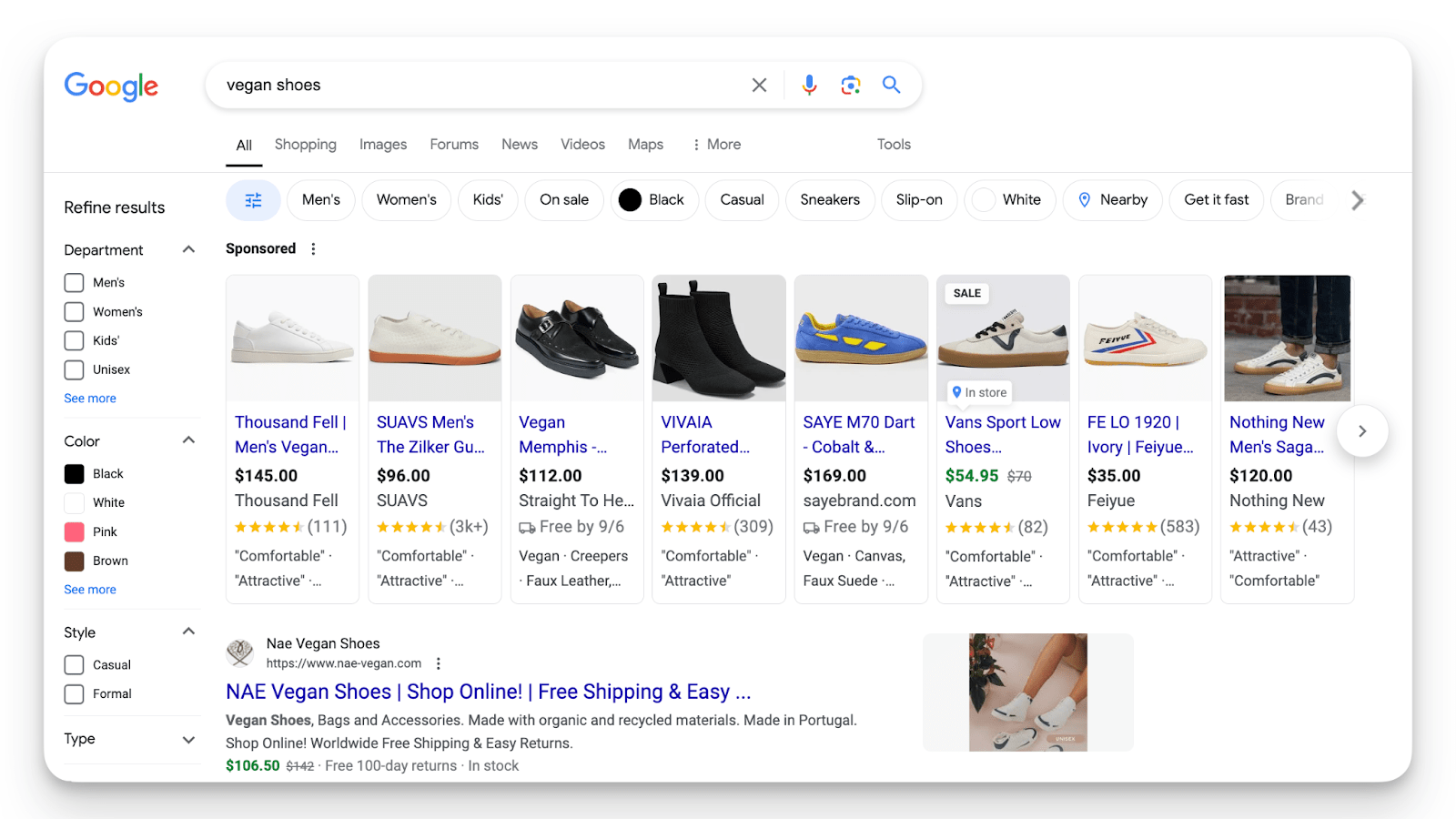Check the Men's department checkbox
This screenshot has height=819, width=1456.
pos(74,283)
